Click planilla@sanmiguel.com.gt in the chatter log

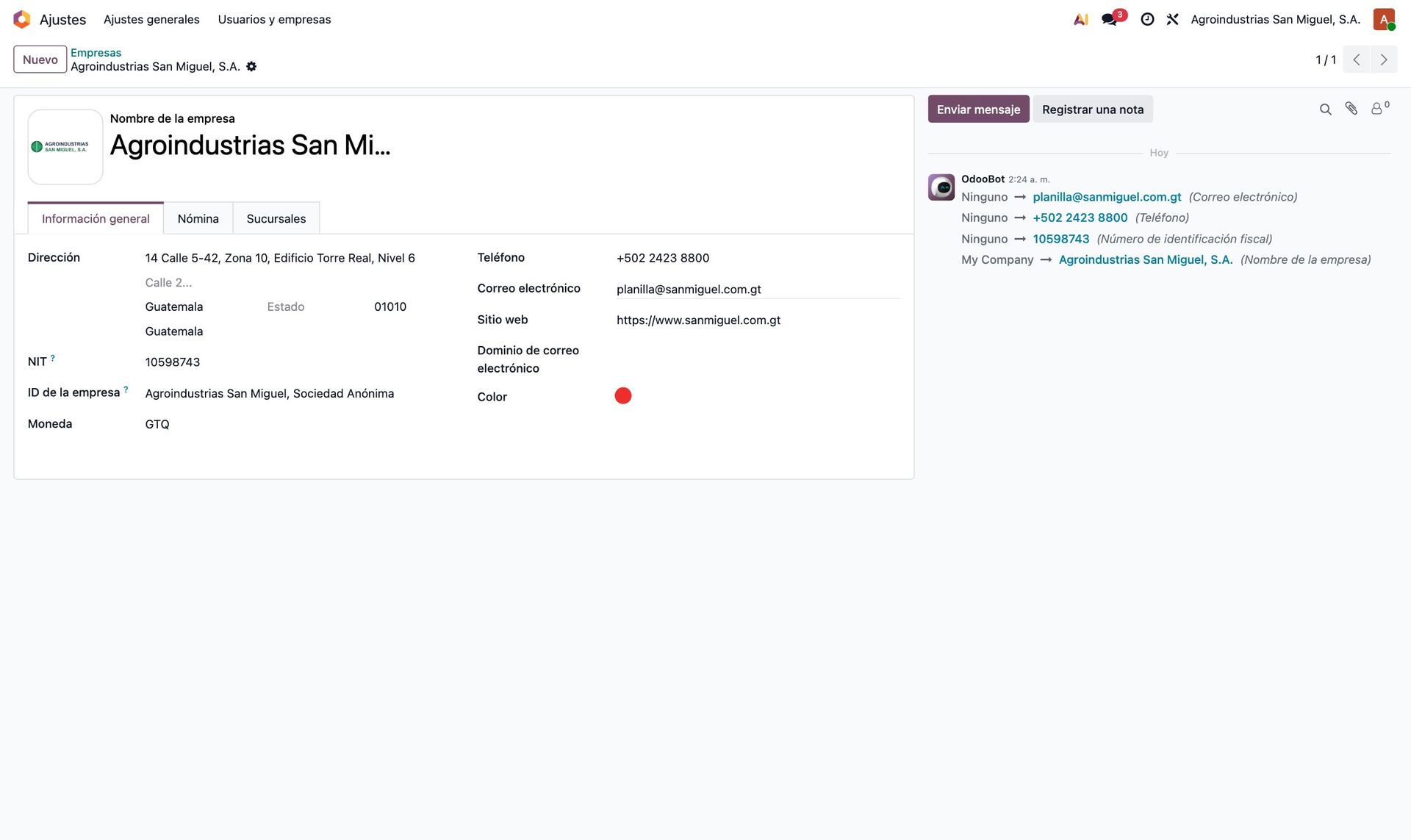[x=1107, y=197]
